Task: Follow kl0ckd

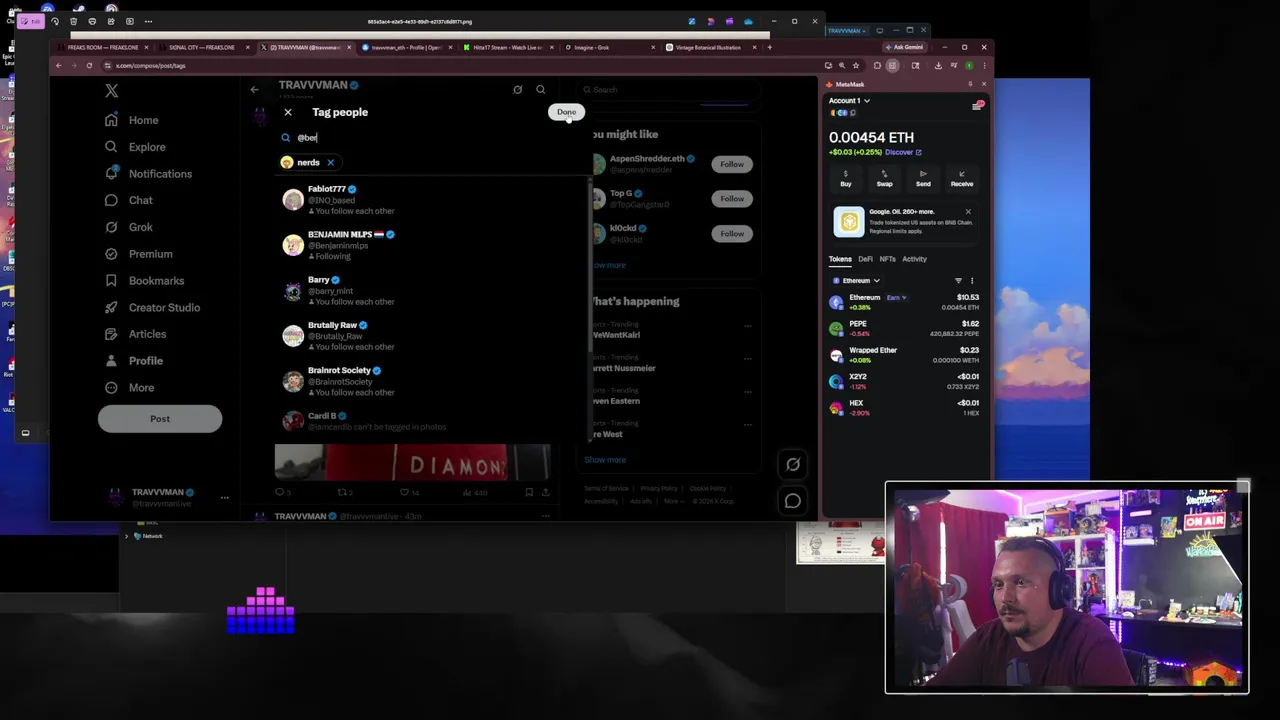Action: point(732,234)
